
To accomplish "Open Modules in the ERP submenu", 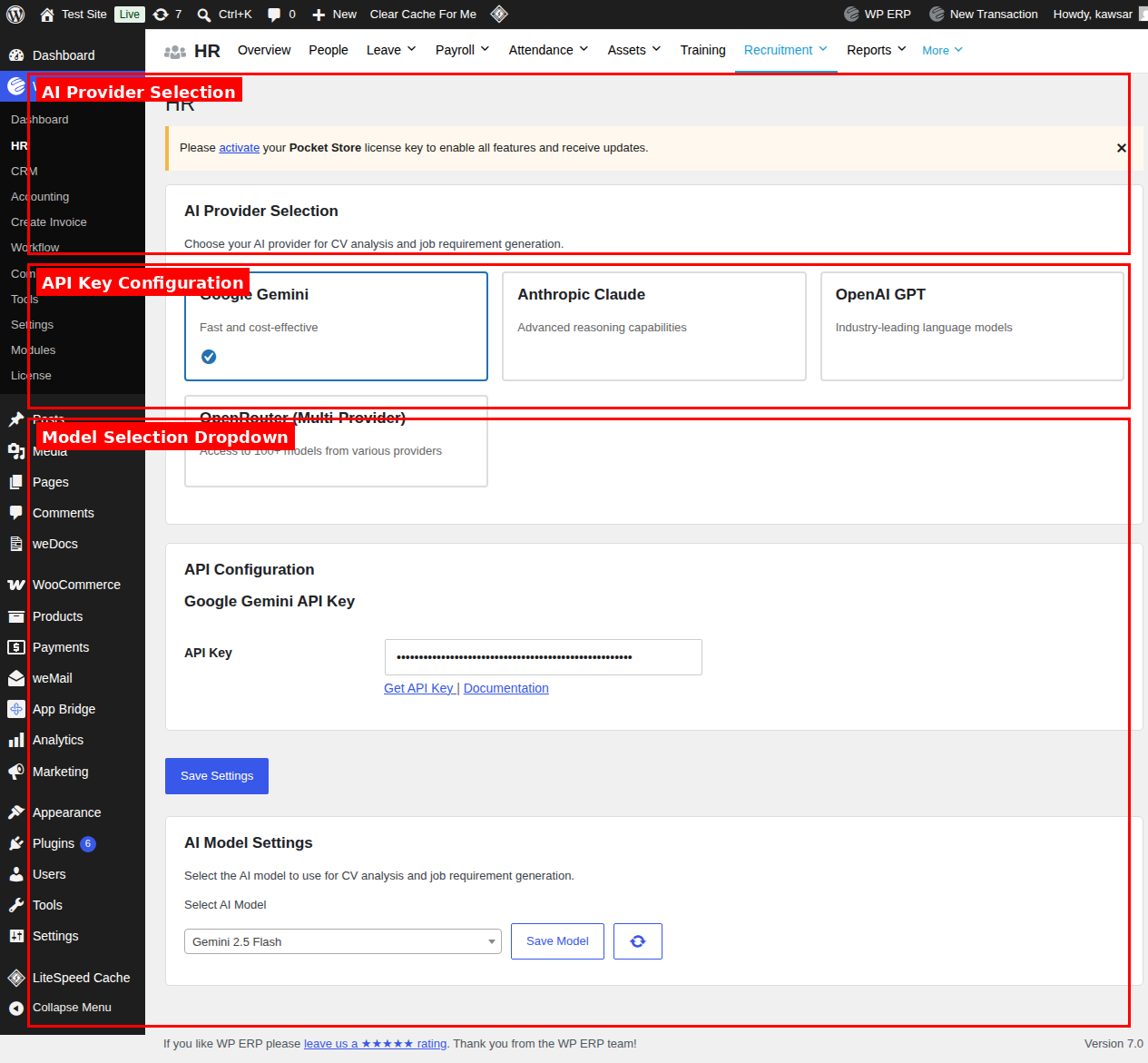I will point(34,350).
